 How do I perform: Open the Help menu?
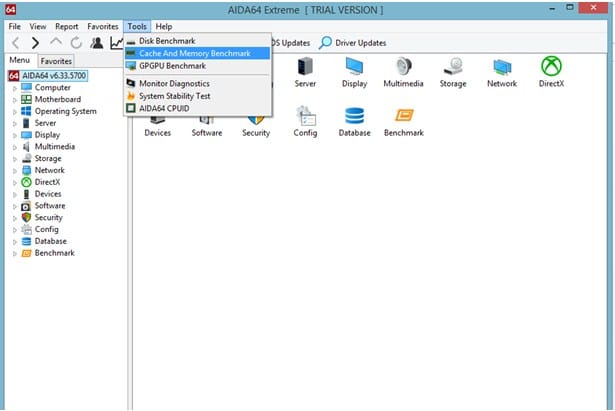(164, 26)
